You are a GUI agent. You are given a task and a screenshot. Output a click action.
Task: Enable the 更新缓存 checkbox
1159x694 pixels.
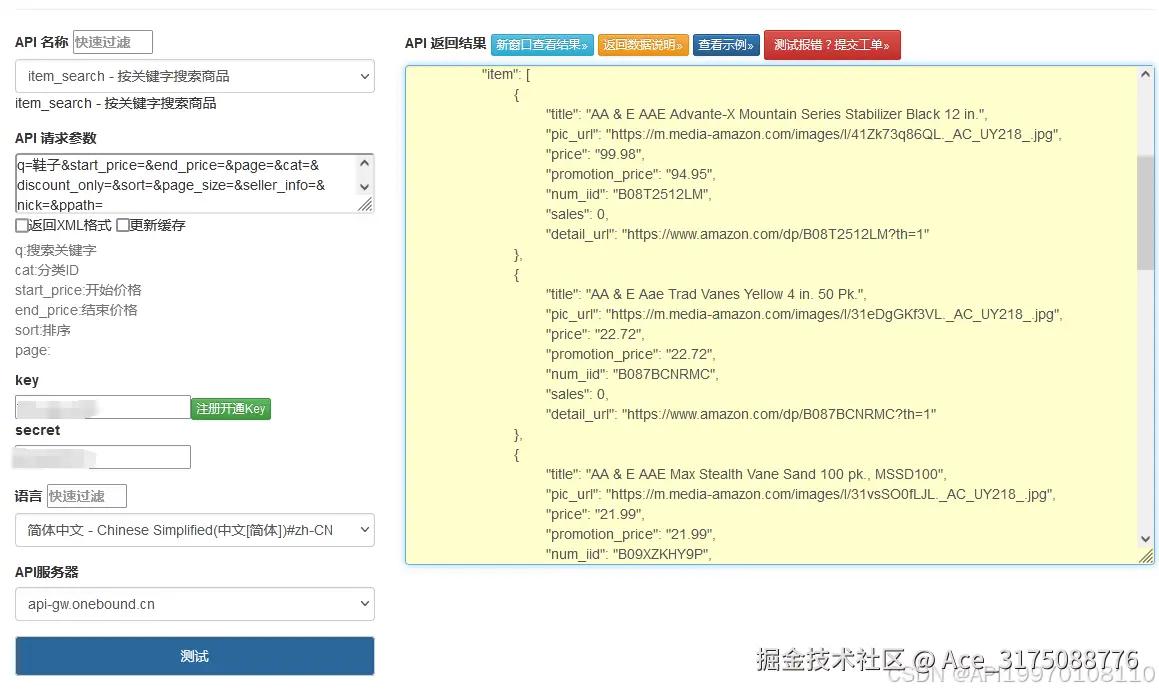[123, 225]
